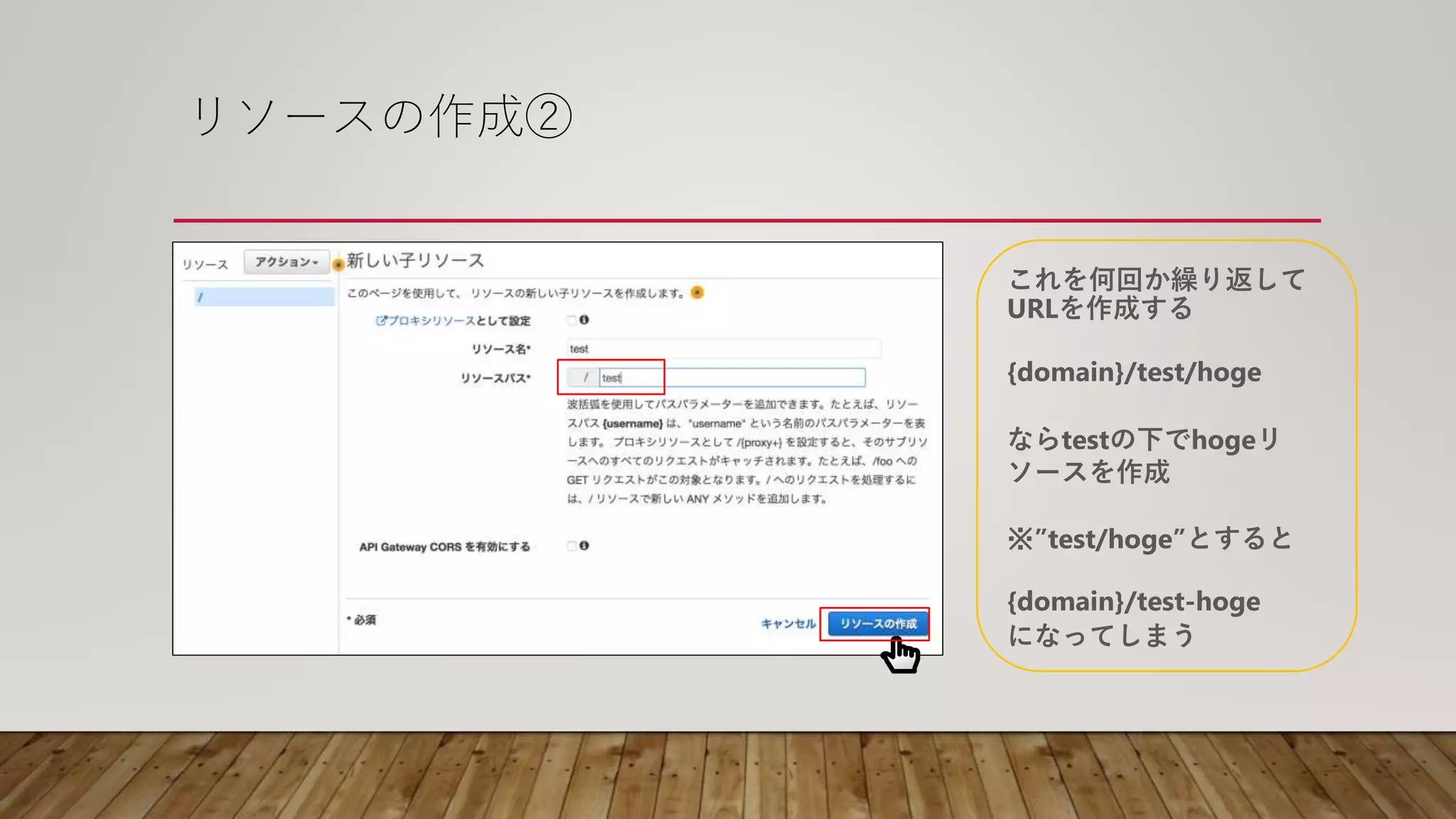This screenshot has width=1456, height=819.
Task: Open the プロキシリソース help link
Action: [x=425, y=321]
